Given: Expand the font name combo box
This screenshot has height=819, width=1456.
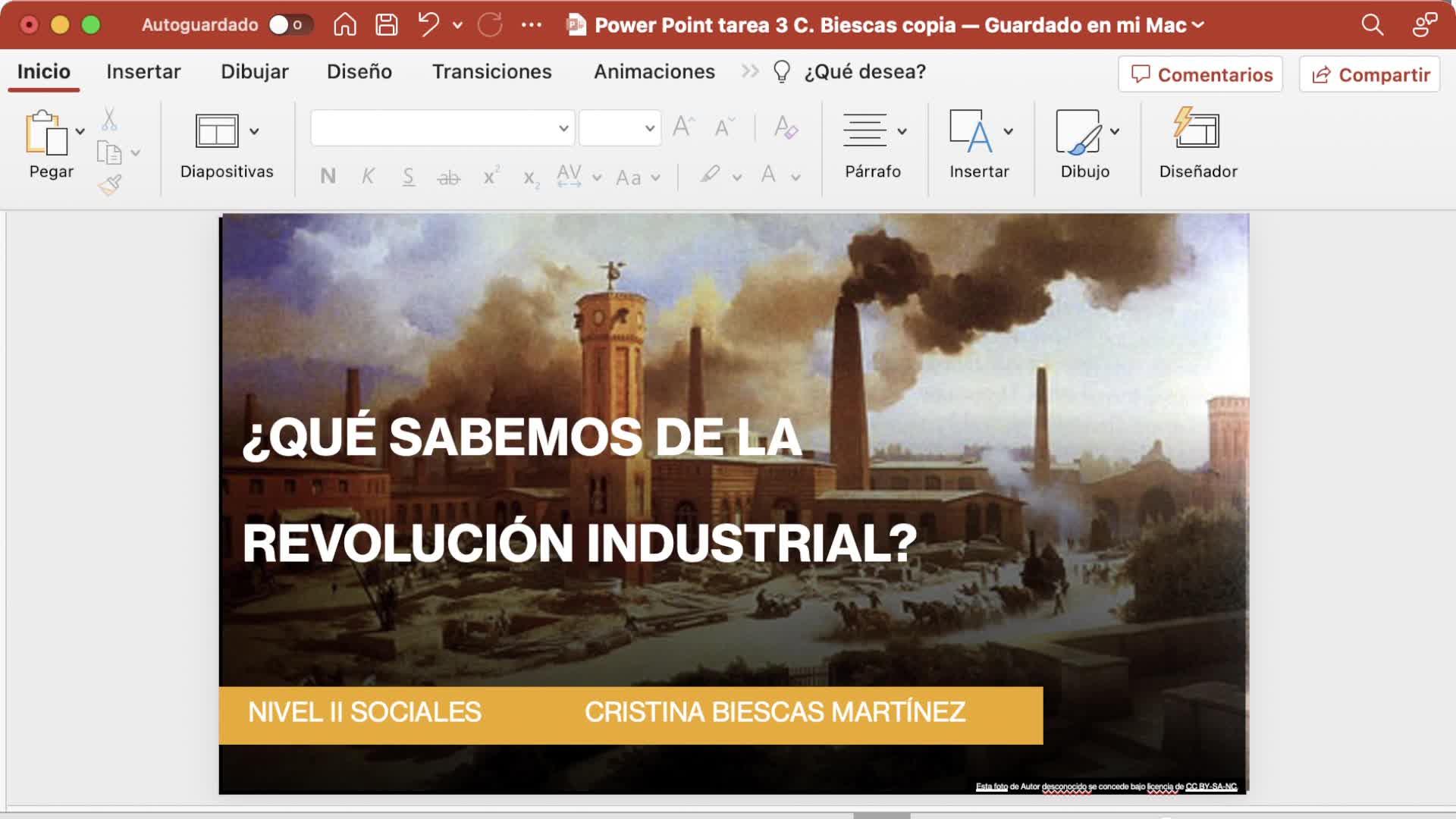Looking at the screenshot, I should [x=563, y=128].
